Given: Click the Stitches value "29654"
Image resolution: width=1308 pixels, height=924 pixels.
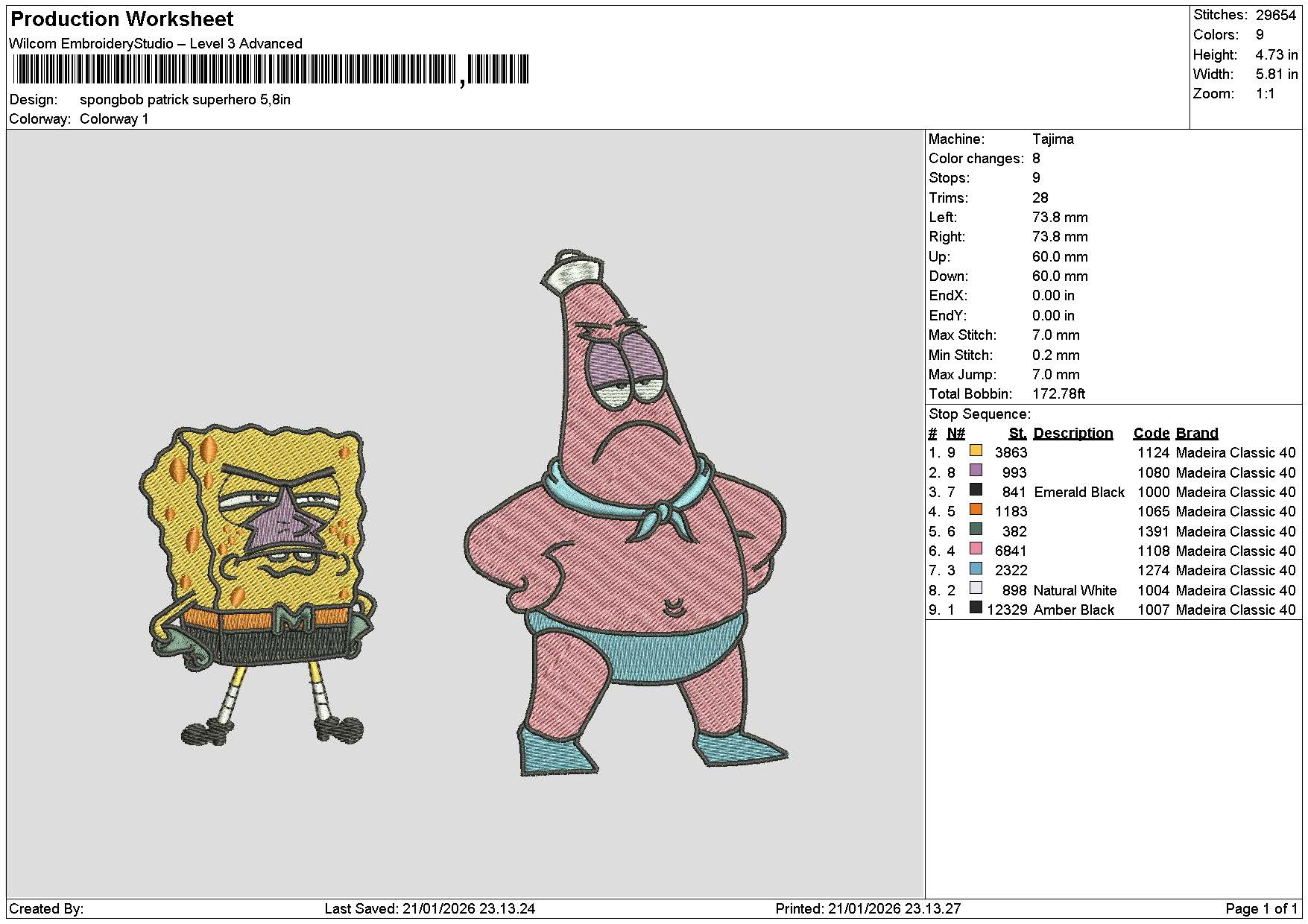Looking at the screenshot, I should pyautogui.click(x=1276, y=15).
